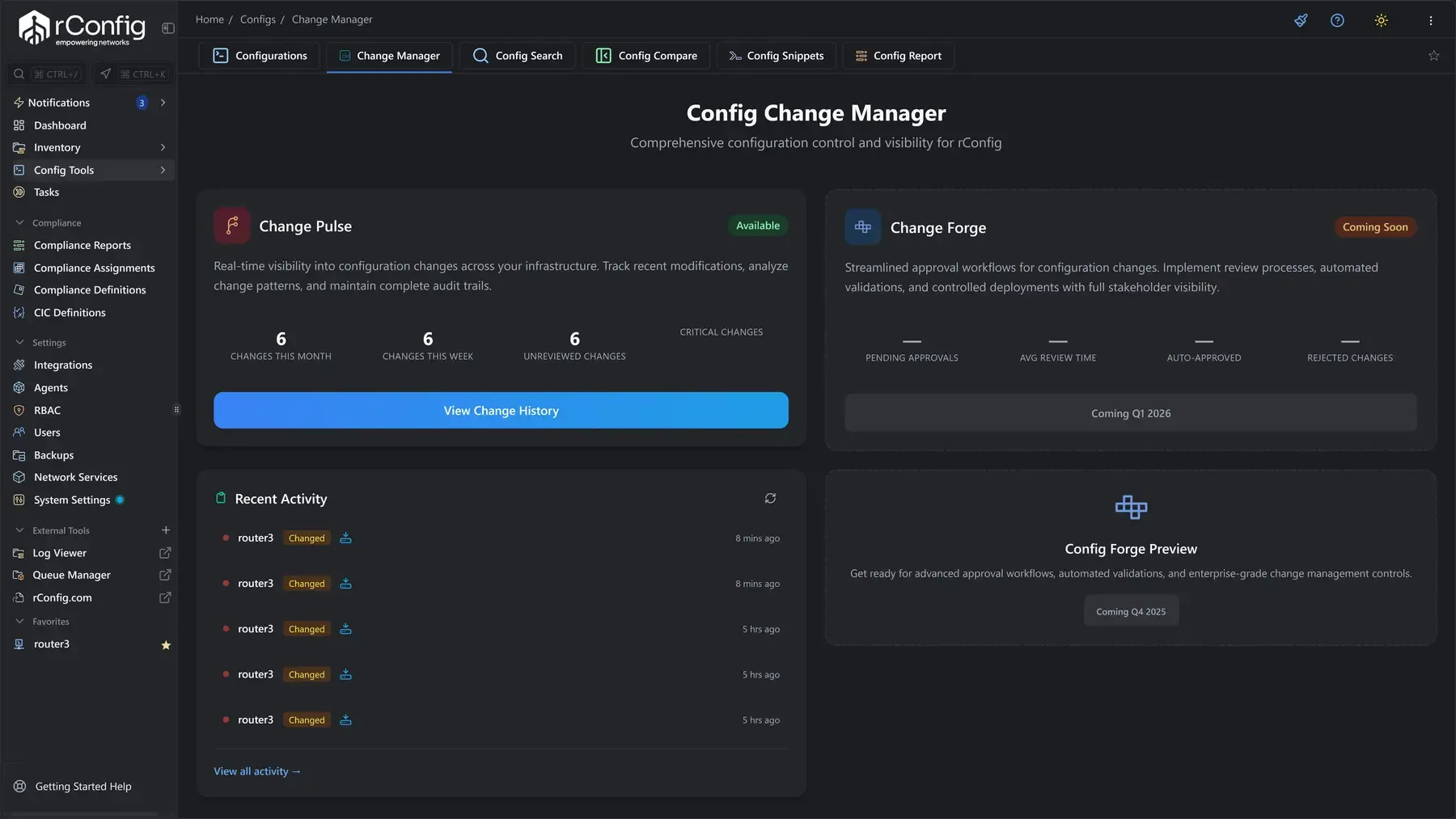Open rConfig.com external link icon
The width and height of the screenshot is (1456, 819).
tap(165, 597)
